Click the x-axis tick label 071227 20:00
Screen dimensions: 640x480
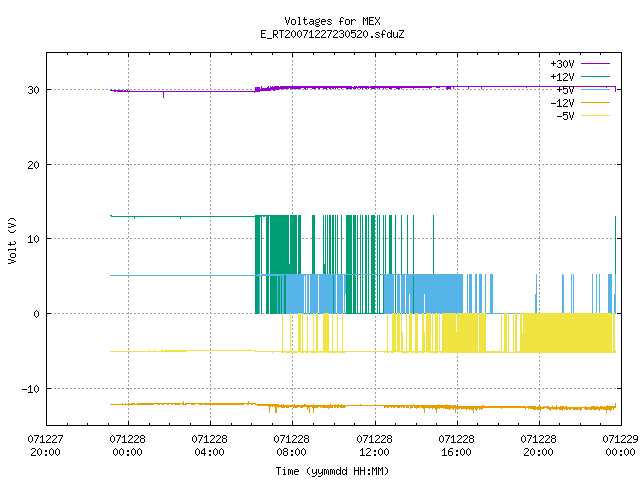click(x=45, y=446)
